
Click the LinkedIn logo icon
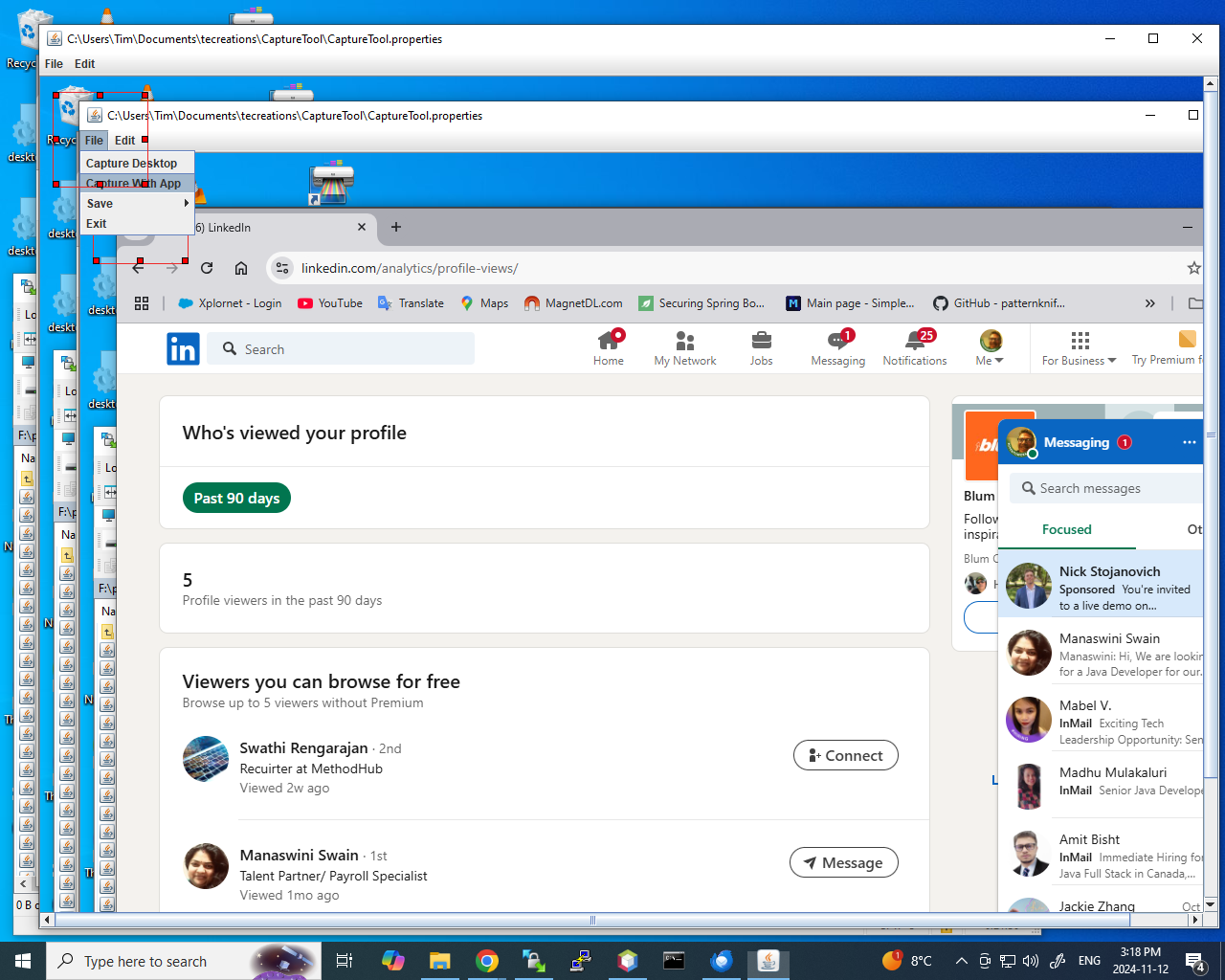click(x=183, y=349)
